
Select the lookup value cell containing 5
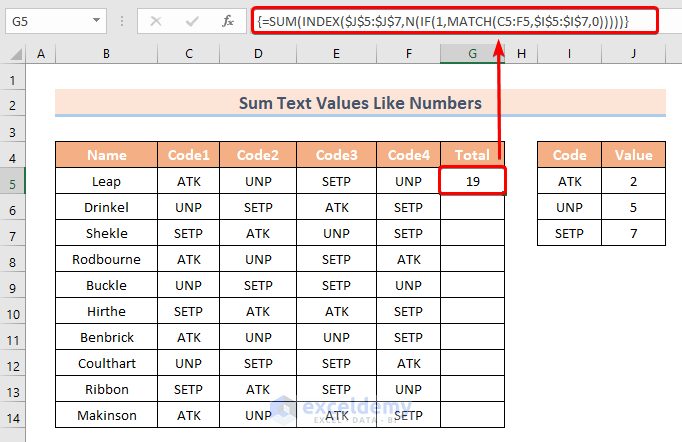click(633, 207)
